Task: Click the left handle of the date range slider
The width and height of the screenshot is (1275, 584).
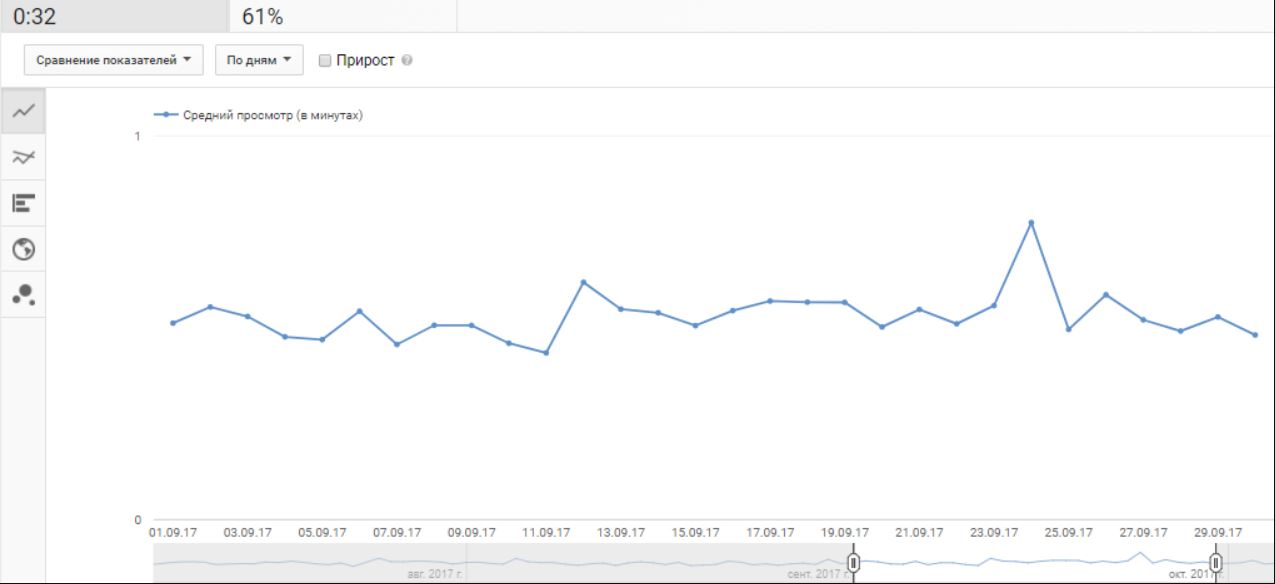Action: pos(853,563)
